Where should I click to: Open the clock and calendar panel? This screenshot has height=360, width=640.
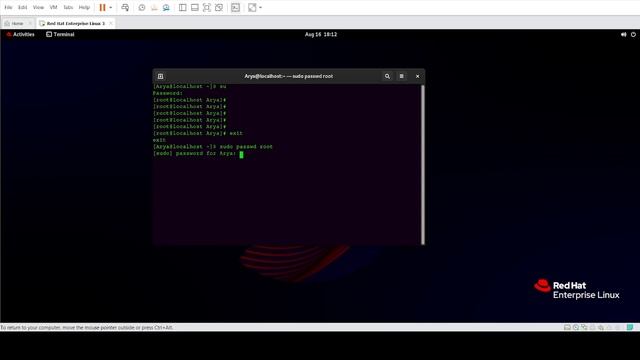click(x=321, y=34)
